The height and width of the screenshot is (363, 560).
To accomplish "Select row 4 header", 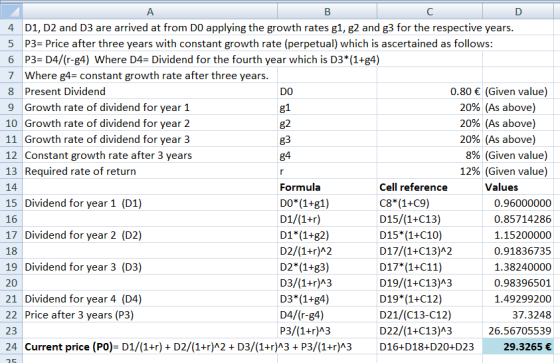I will (x=11, y=28).
